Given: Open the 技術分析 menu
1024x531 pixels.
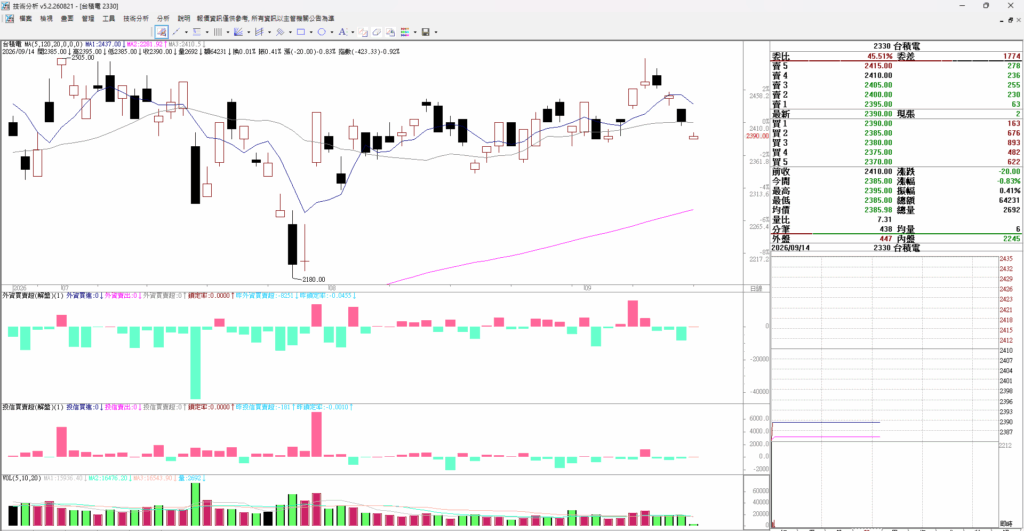Looking at the screenshot, I should [x=136, y=19].
